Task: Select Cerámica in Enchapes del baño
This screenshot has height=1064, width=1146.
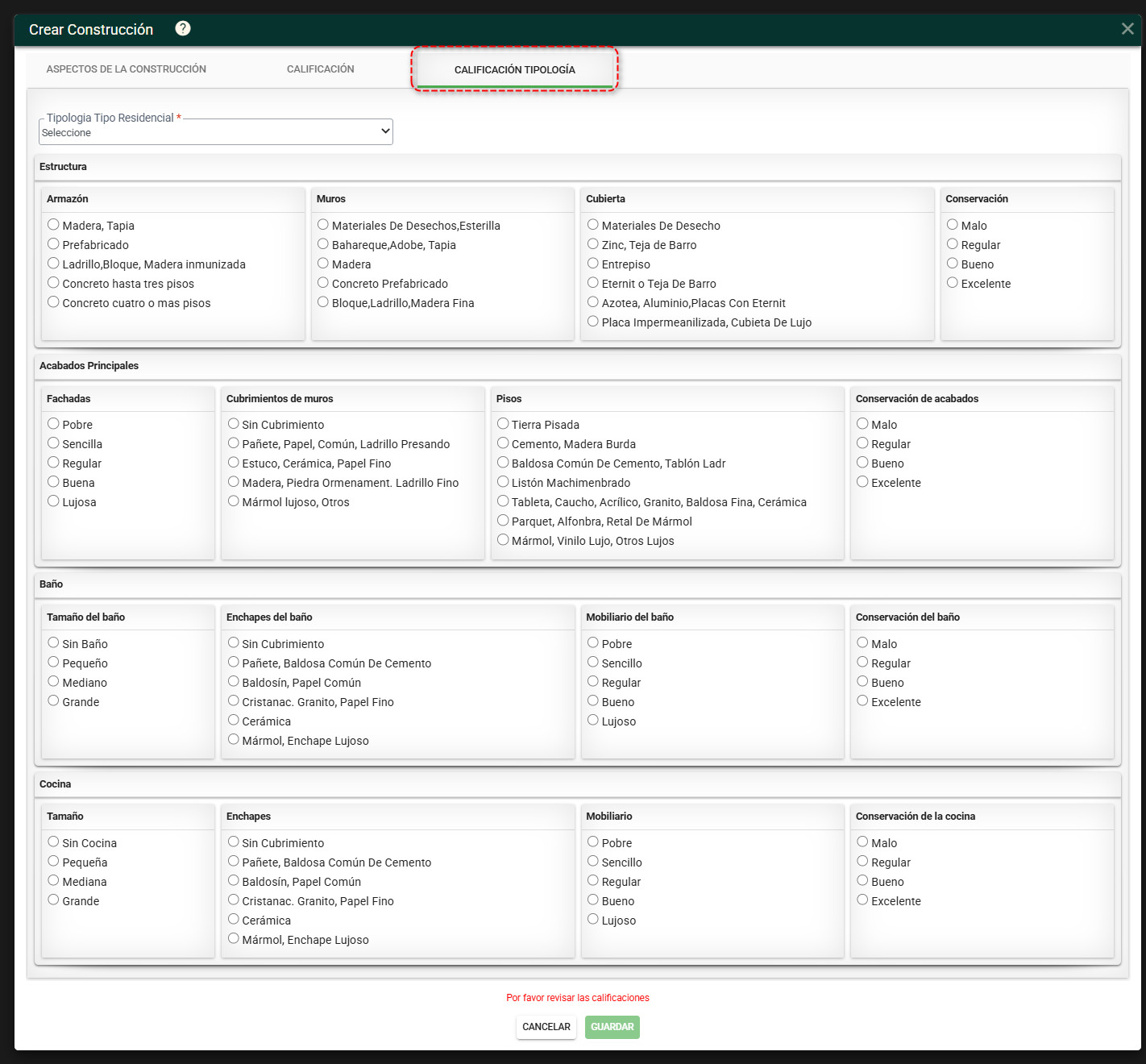Action: 234,721
